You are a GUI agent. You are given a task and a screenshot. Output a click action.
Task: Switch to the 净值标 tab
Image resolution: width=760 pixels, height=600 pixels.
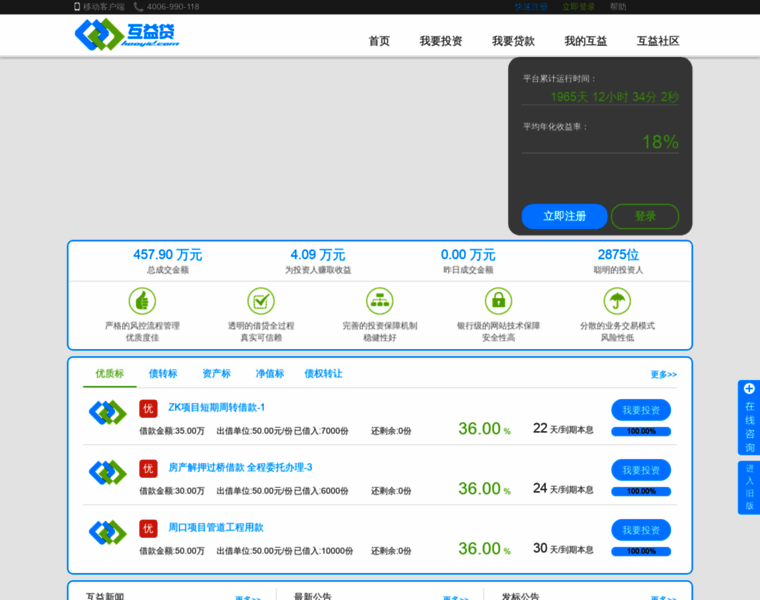point(269,373)
